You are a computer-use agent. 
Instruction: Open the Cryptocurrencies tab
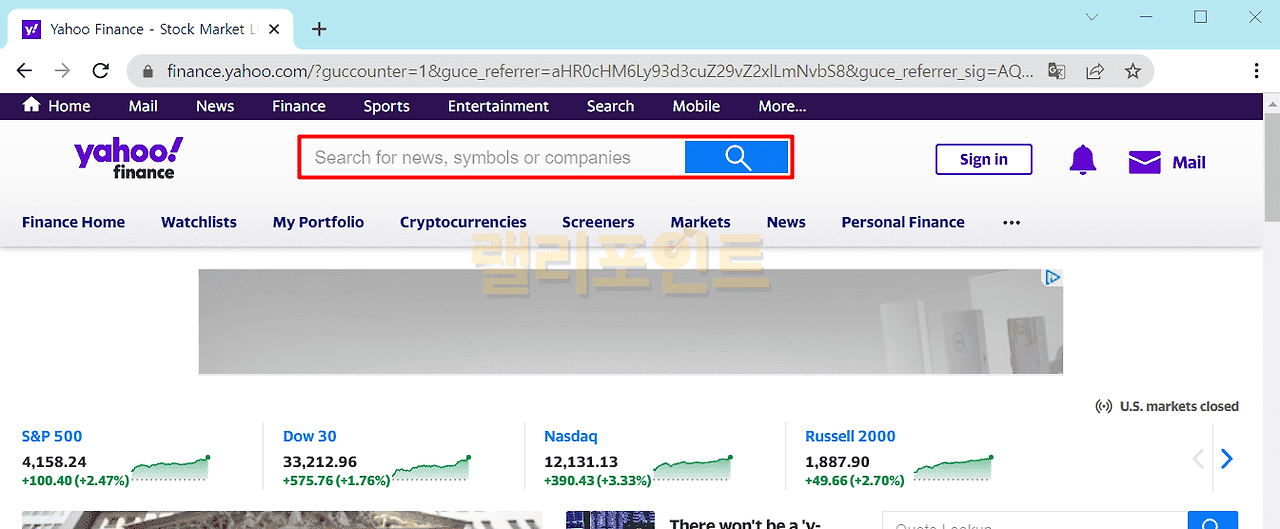463,222
